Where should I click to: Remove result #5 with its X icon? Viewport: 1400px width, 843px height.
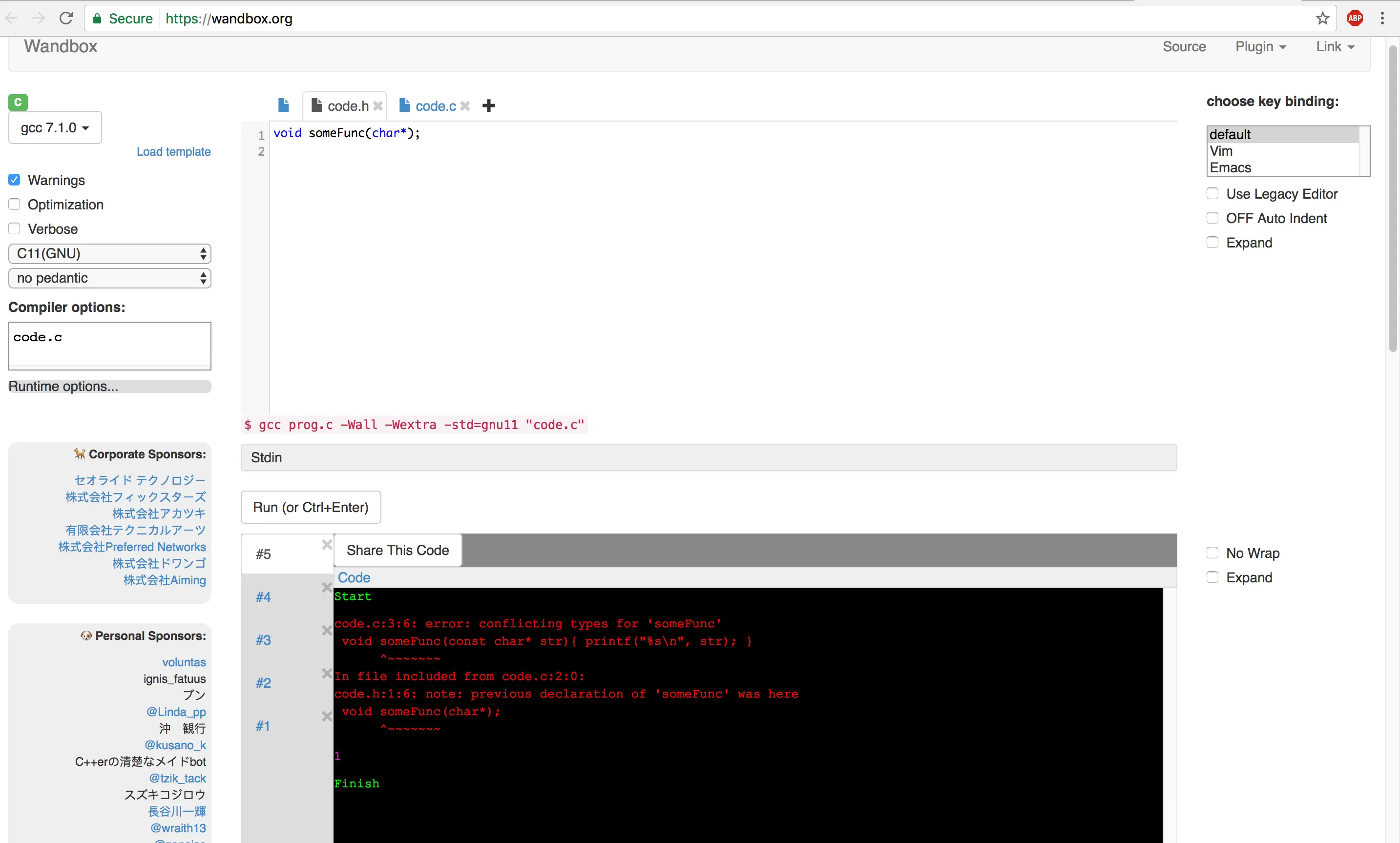coord(327,545)
